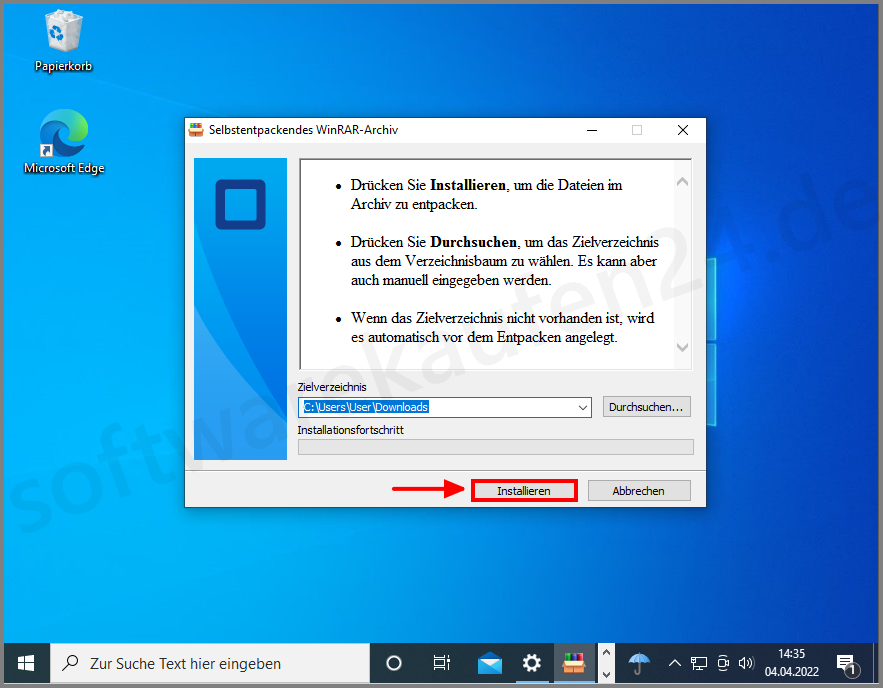Screen dimensions: 883x688
Task: Show hidden system tray icons
Action: click(674, 663)
